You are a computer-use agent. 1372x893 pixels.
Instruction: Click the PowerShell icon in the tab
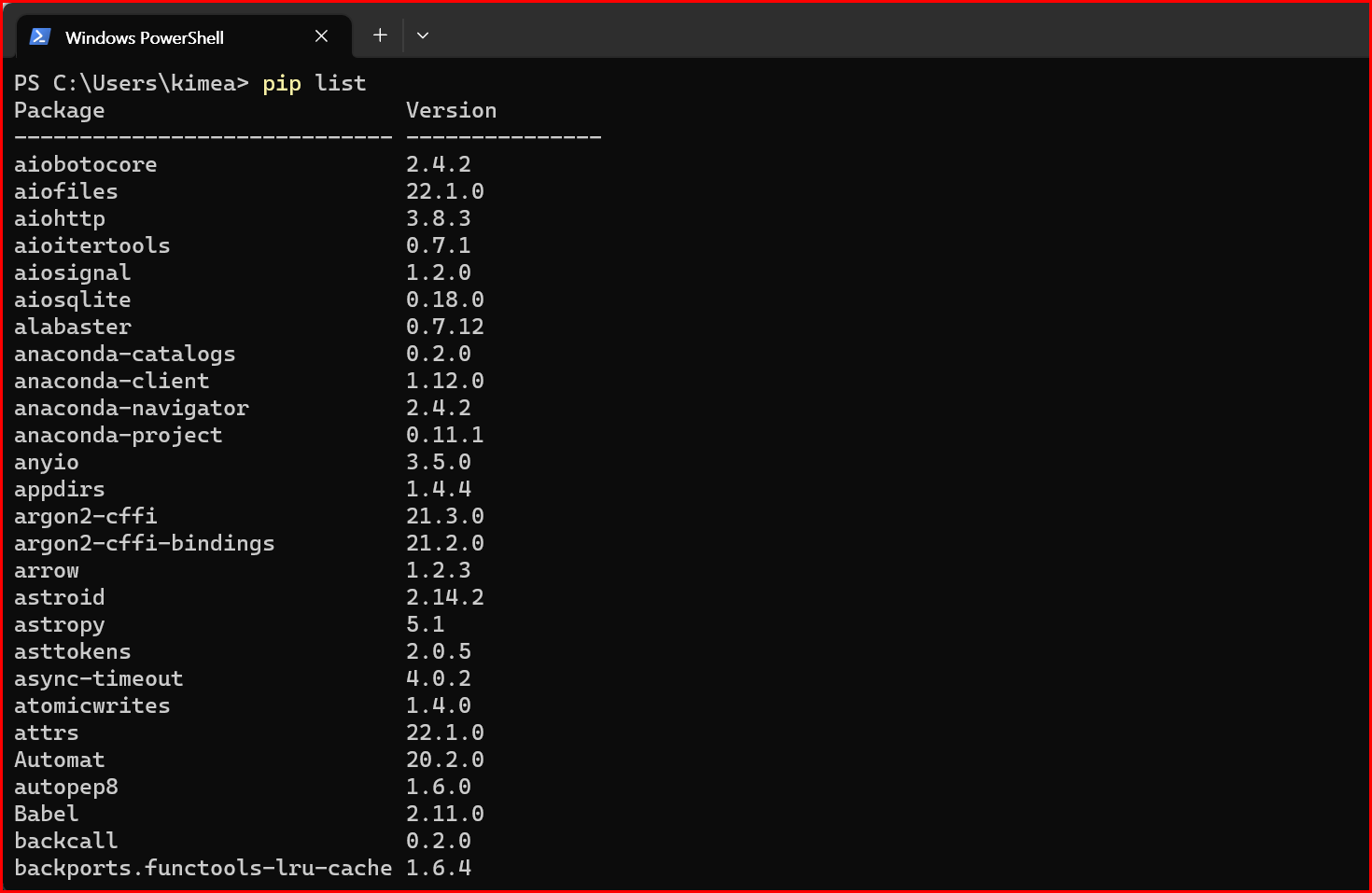39,36
